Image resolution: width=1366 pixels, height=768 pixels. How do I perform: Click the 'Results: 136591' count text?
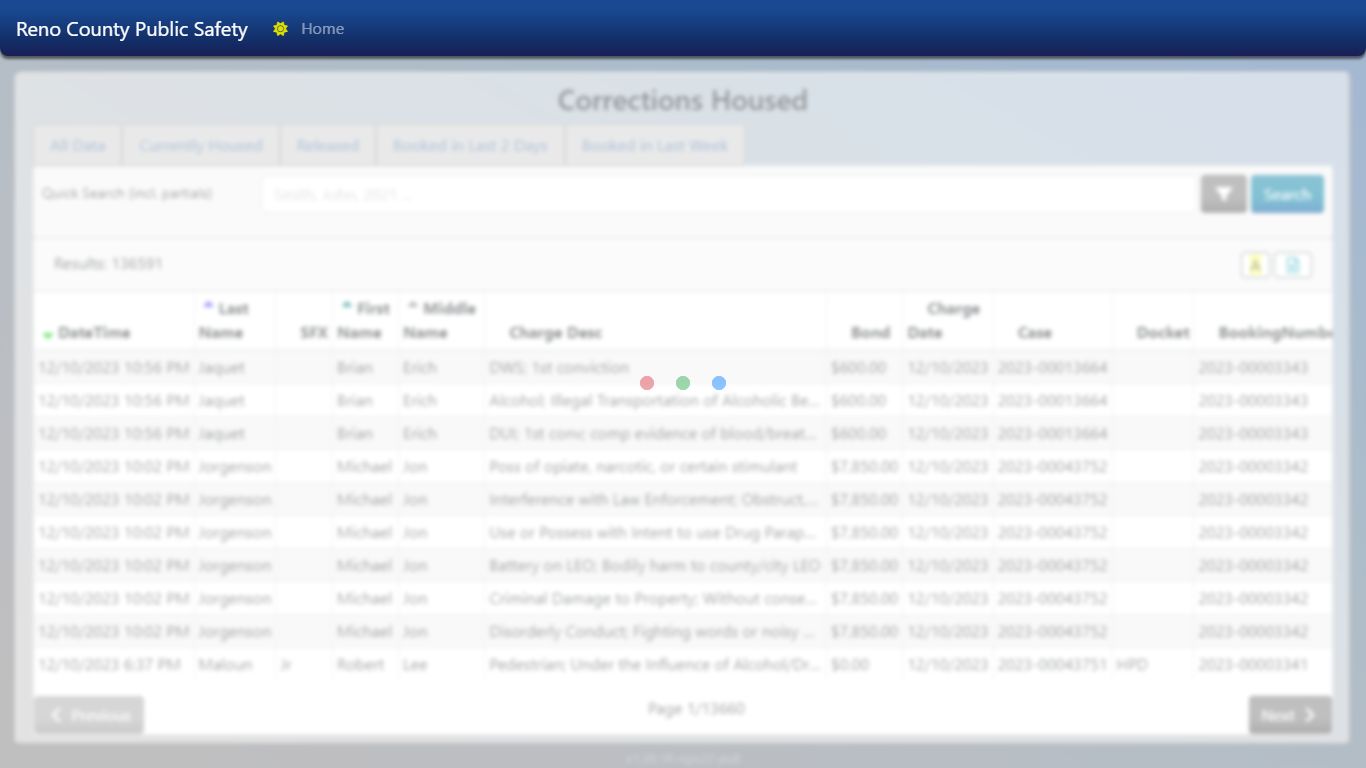pyautogui.click(x=108, y=264)
